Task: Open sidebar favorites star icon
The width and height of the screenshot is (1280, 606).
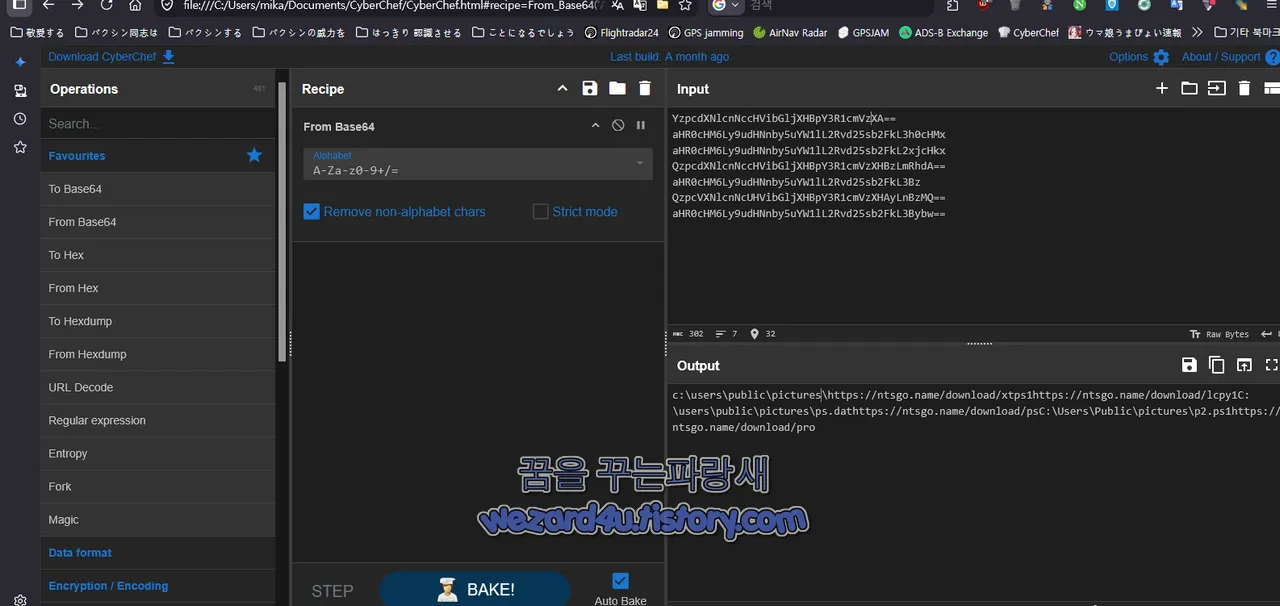Action: point(20,147)
